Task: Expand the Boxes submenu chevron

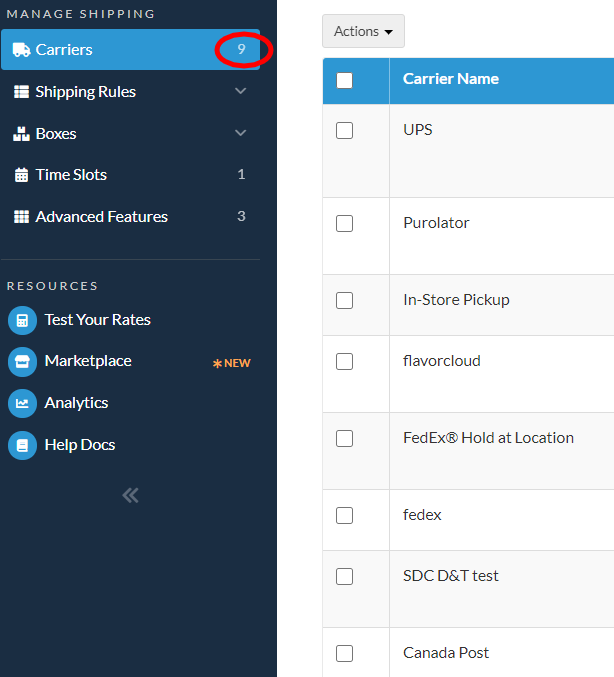Action: coord(240,134)
